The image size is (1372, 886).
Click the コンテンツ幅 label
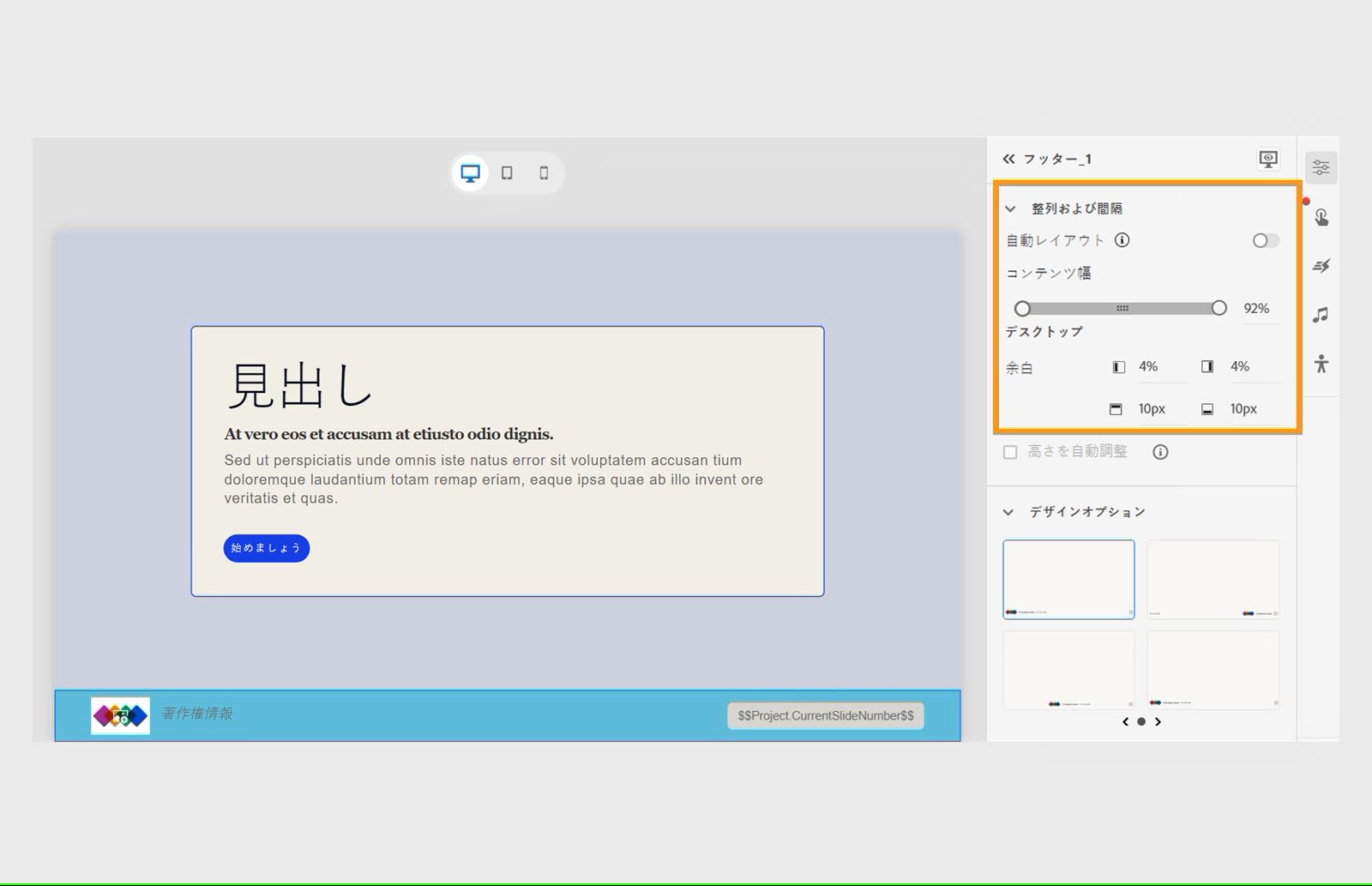pos(1048,274)
